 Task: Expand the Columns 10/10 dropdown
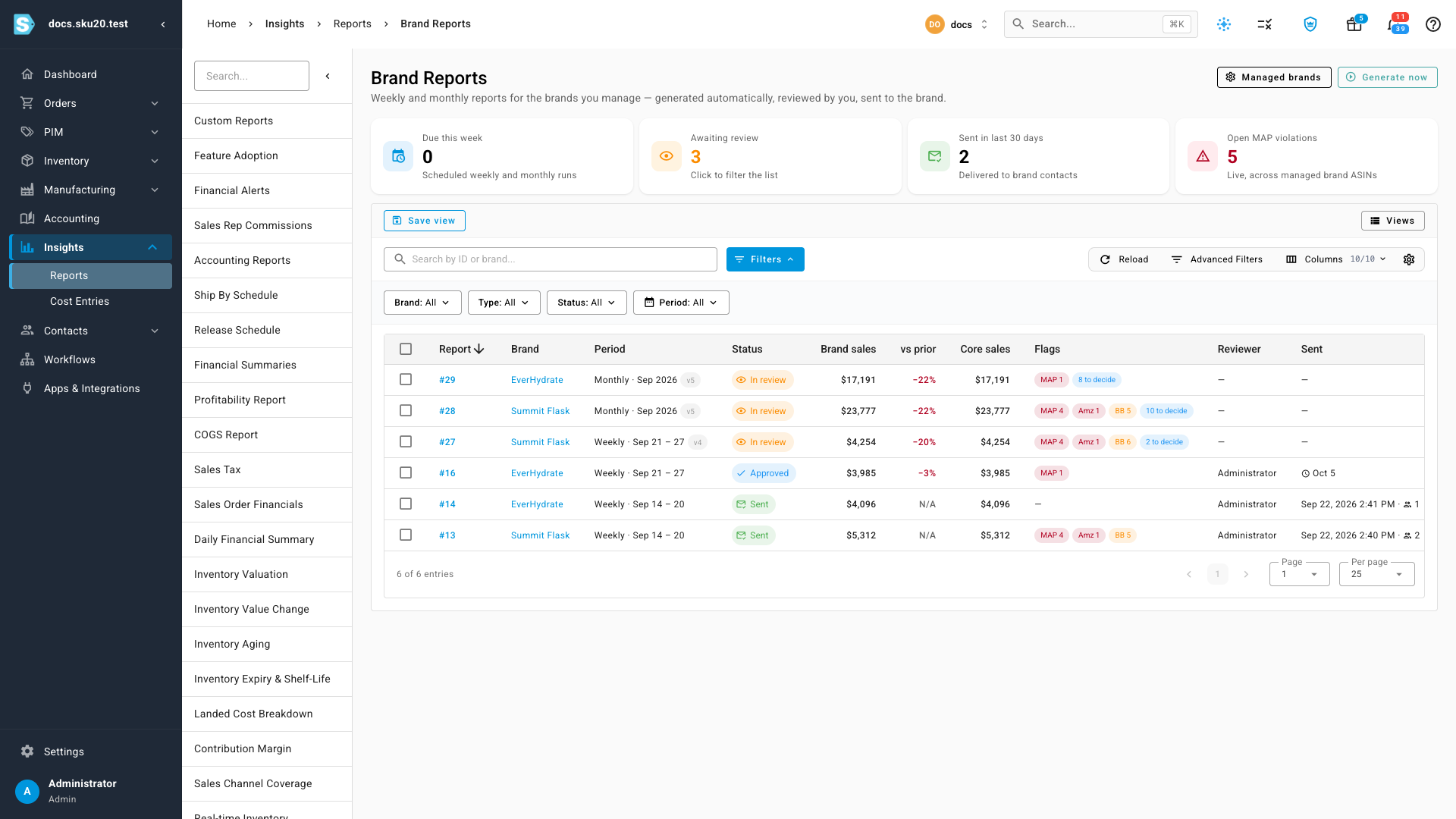click(1336, 259)
